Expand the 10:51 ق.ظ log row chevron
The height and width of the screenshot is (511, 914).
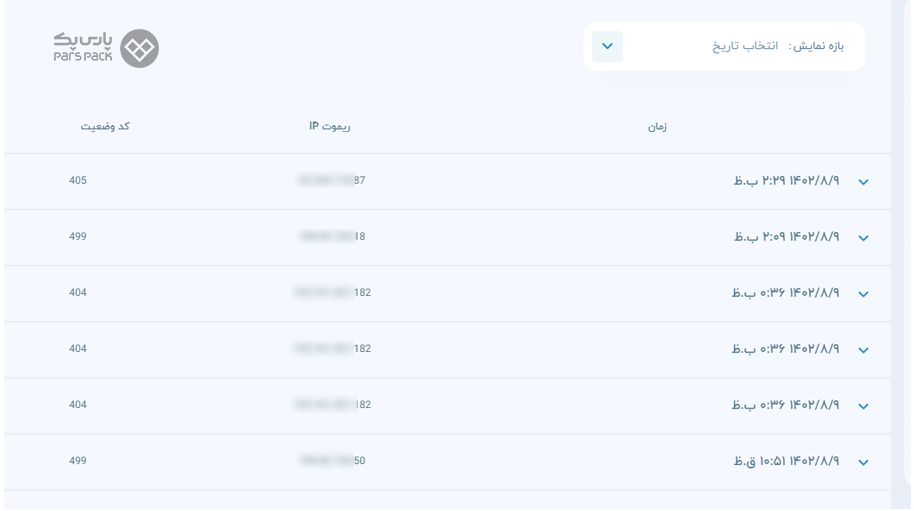863,462
